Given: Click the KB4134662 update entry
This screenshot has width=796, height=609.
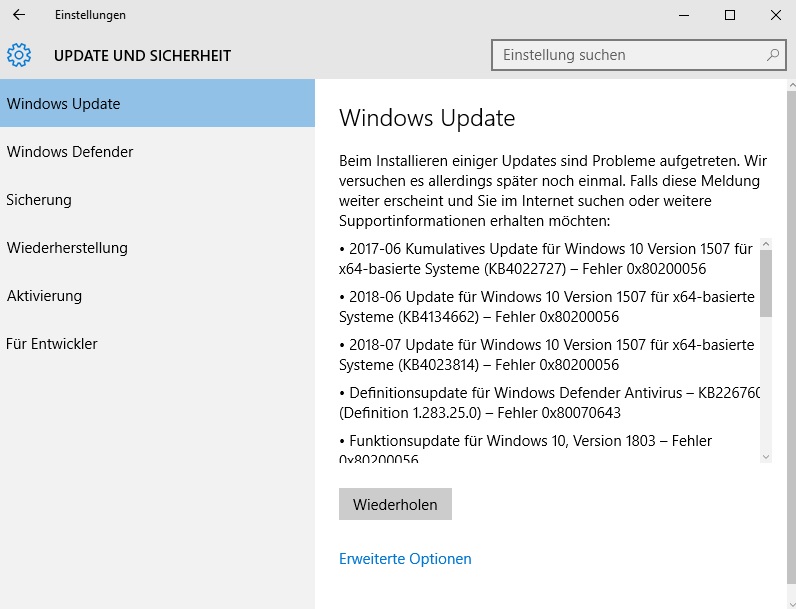Looking at the screenshot, I should pos(547,307).
